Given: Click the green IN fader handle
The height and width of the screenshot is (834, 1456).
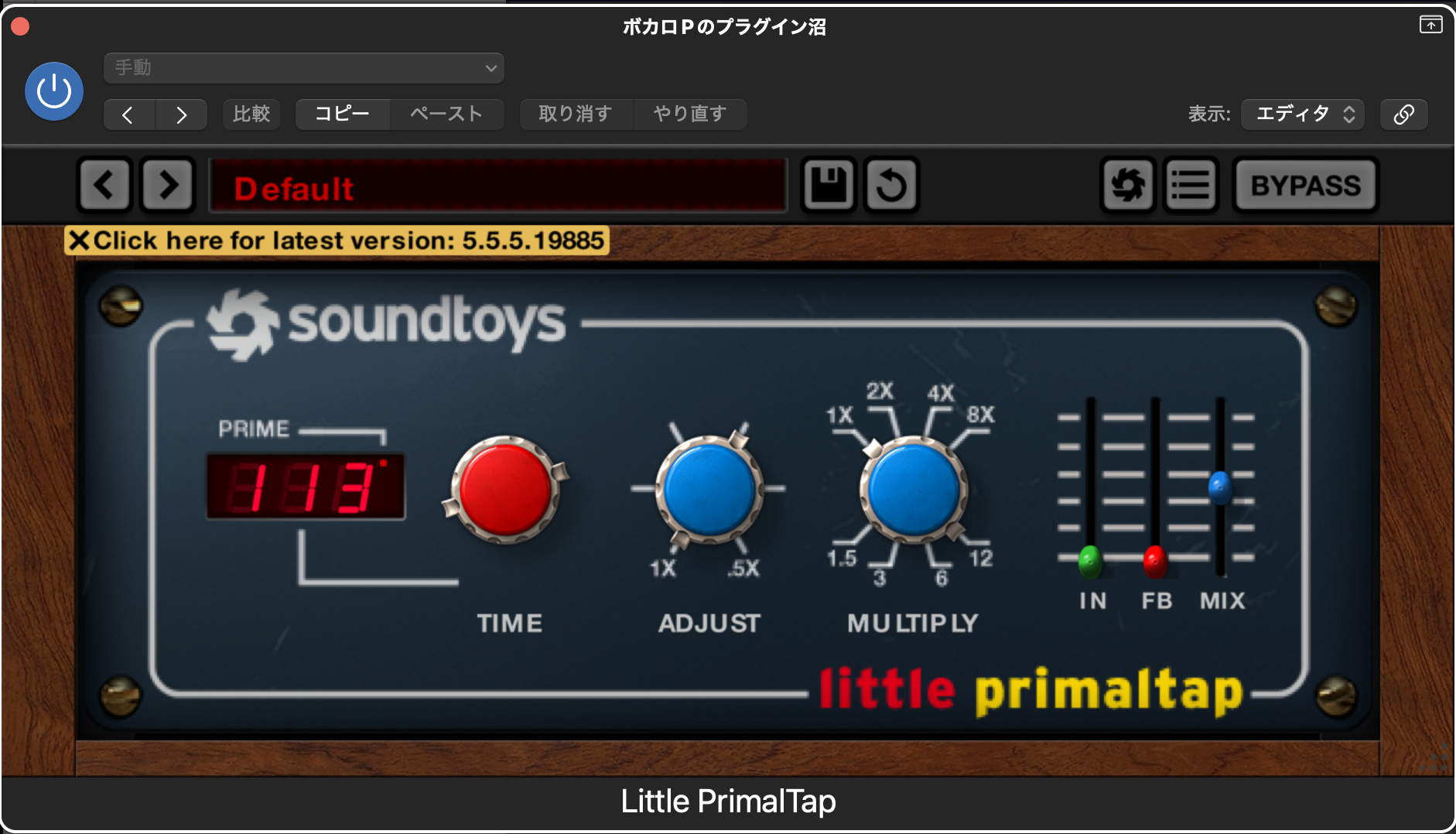Looking at the screenshot, I should (x=1090, y=562).
